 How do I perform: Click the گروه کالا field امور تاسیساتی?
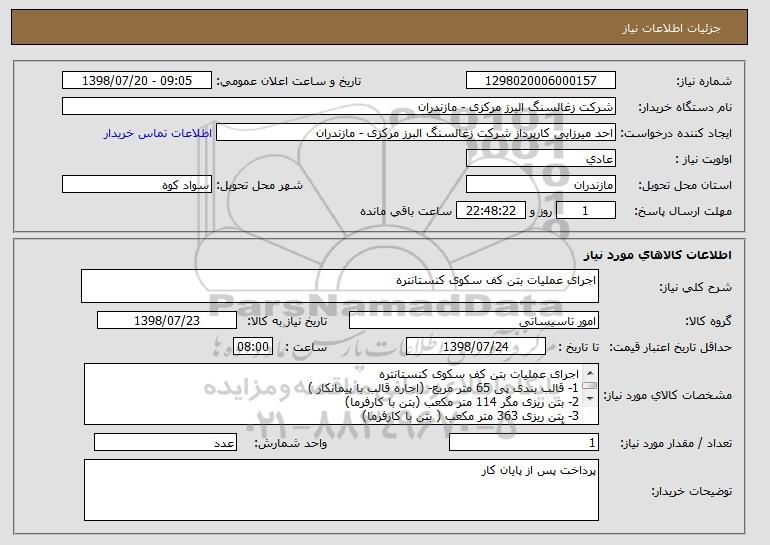[x=474, y=321]
